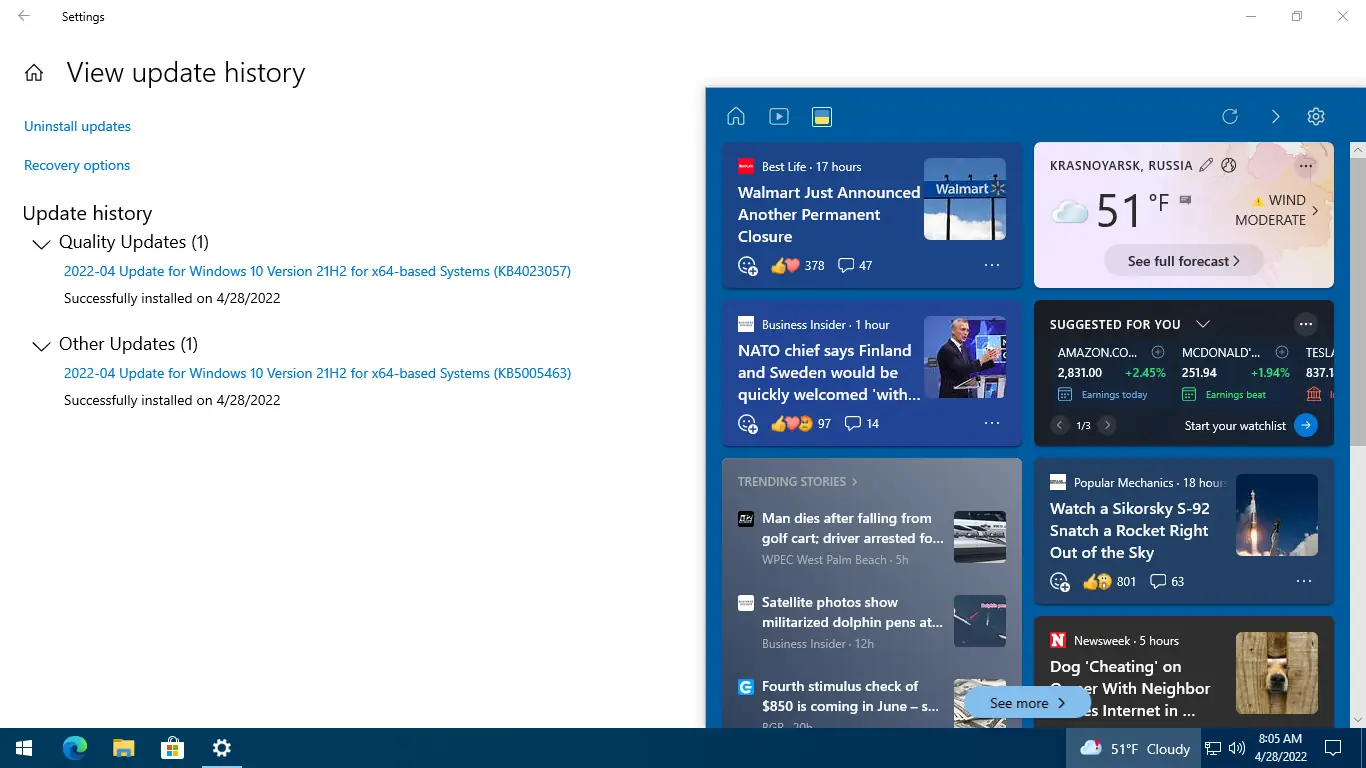Image resolution: width=1366 pixels, height=768 pixels.
Task: Open comments on NATO chief story
Action: [x=862, y=423]
